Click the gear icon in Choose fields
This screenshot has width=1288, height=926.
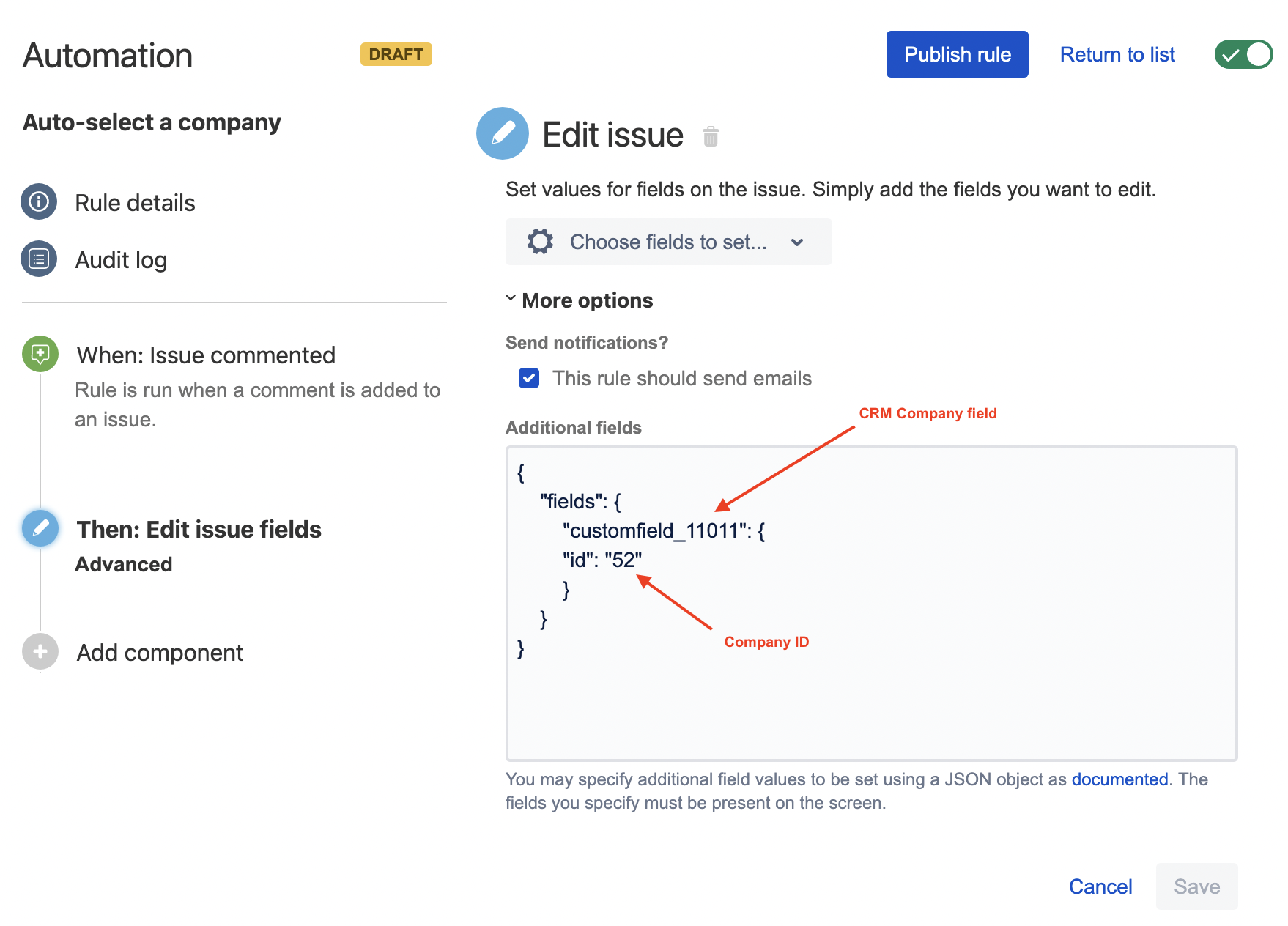coord(540,242)
